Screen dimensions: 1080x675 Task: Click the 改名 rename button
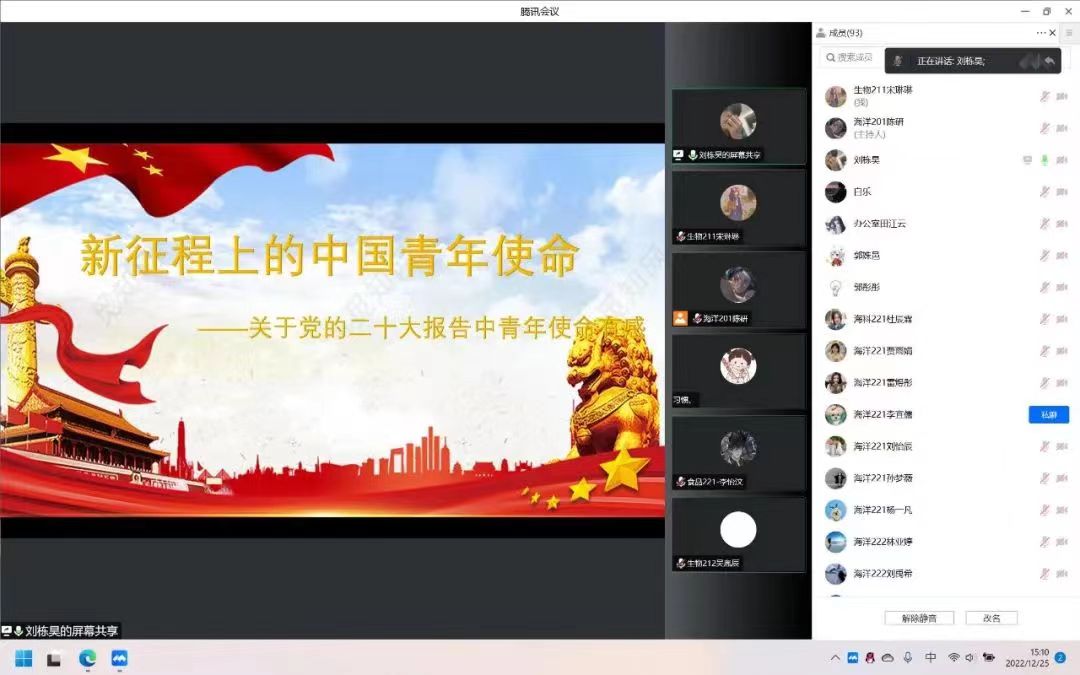point(991,618)
